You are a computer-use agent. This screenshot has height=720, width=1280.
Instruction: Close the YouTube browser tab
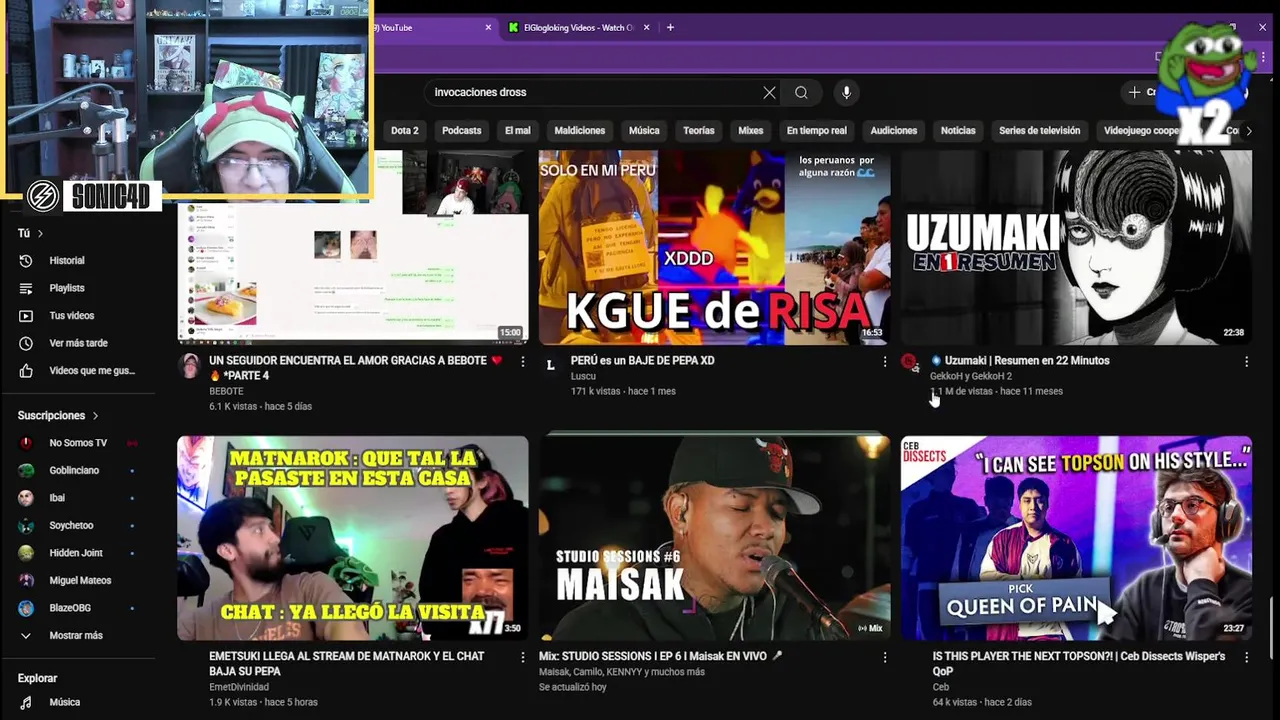[488, 27]
